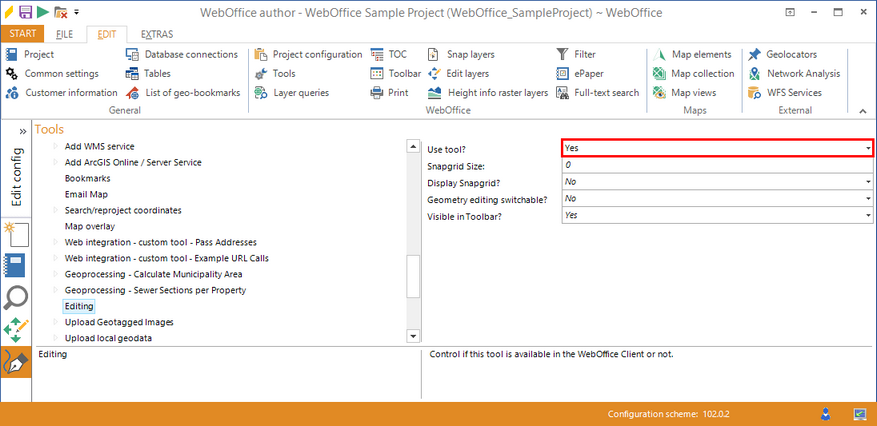877x426 pixels.
Task: Open WFS Services icon
Action: click(755, 92)
